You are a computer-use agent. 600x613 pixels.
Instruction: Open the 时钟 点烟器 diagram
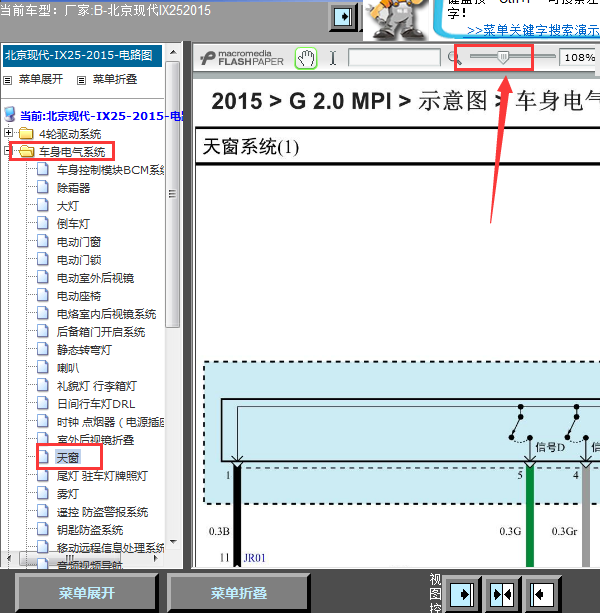tap(110, 422)
